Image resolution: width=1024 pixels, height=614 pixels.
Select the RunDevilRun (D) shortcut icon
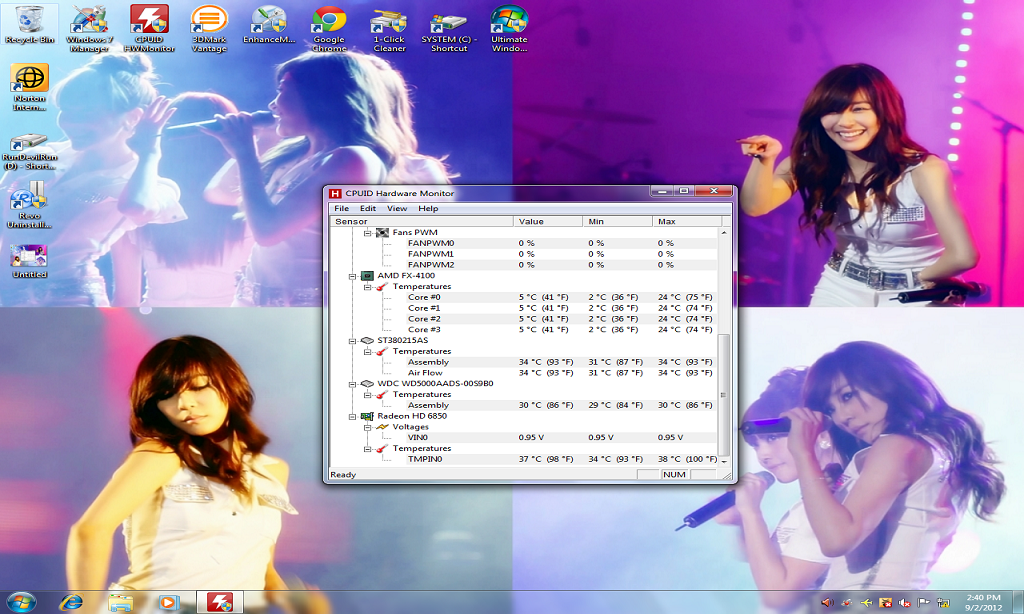coord(29,152)
